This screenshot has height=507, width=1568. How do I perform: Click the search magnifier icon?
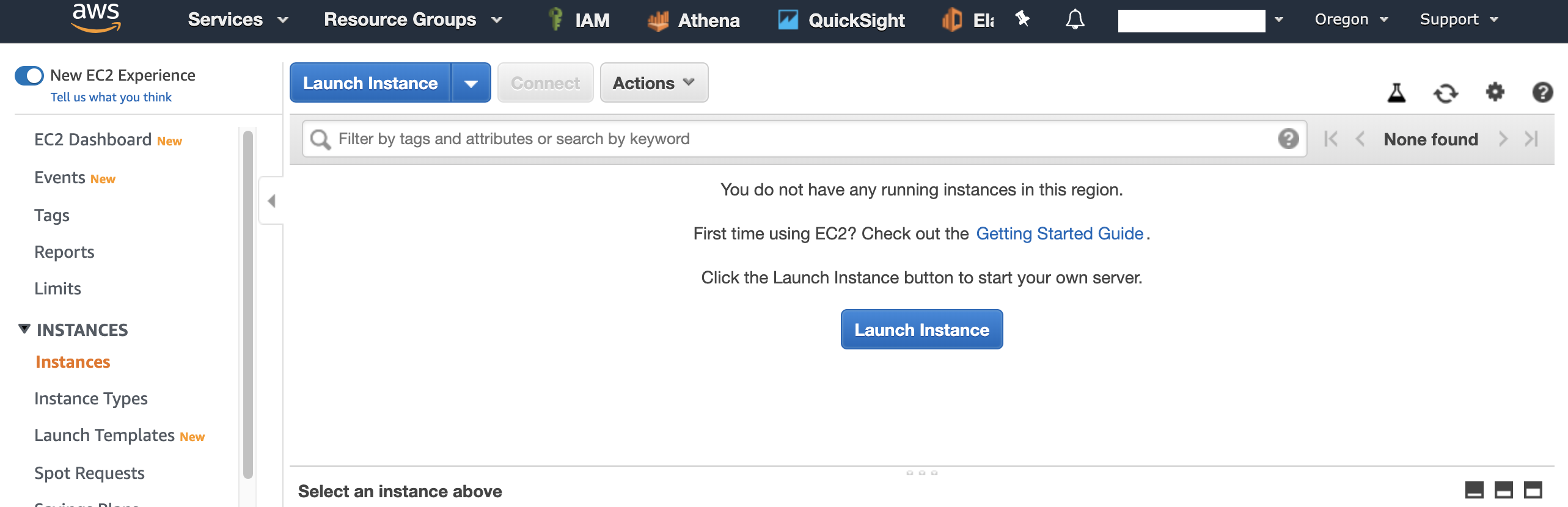click(x=320, y=139)
